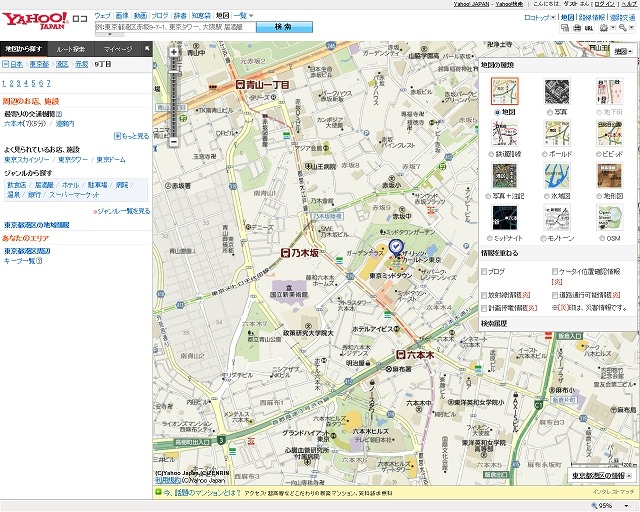Collapse side panel with arrow icon
640x512 pixels.
[147, 49]
